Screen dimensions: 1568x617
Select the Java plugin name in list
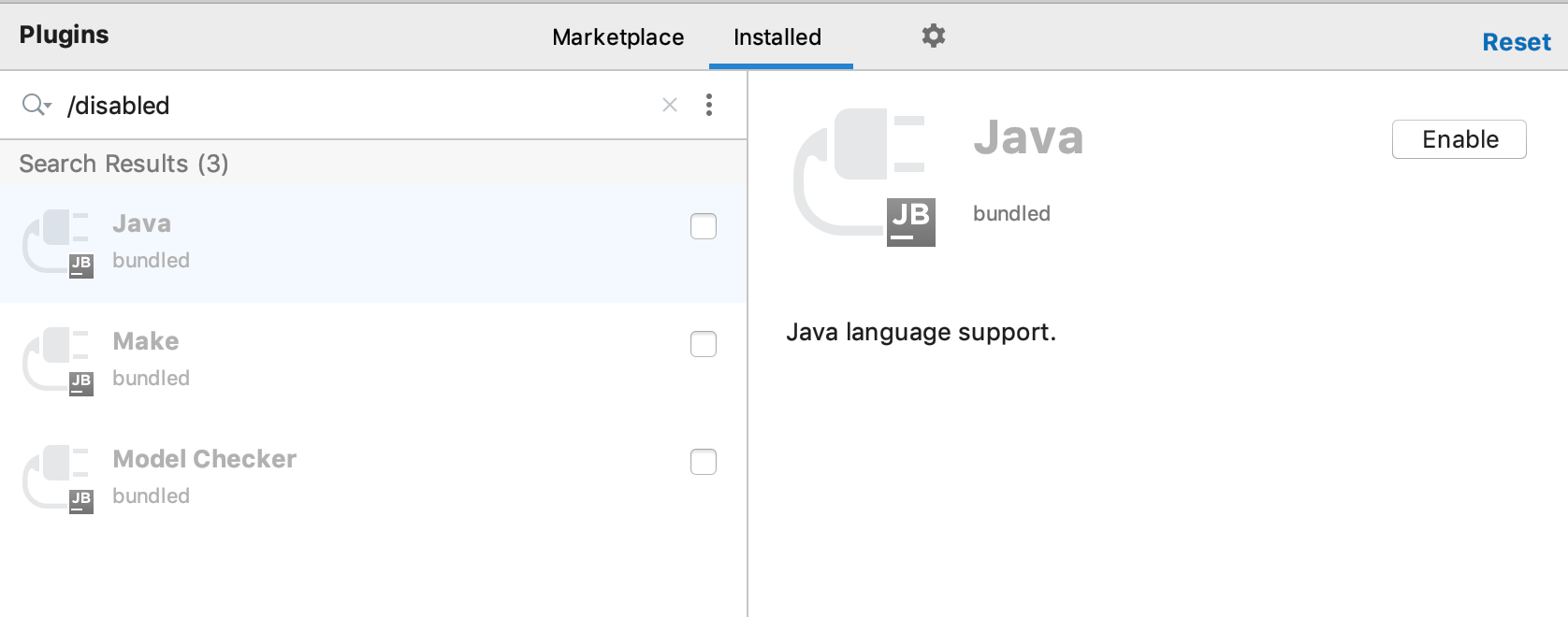tap(142, 224)
